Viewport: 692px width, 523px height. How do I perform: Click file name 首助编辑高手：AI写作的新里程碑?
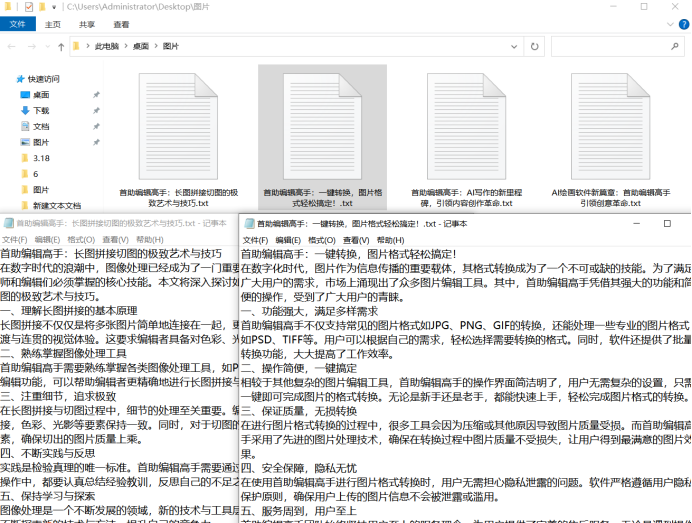coord(466,198)
